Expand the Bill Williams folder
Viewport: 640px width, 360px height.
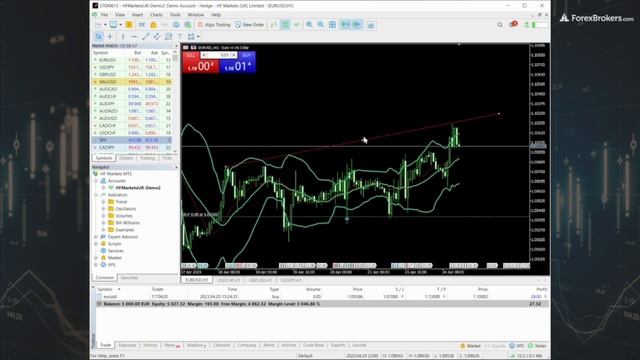(x=104, y=223)
